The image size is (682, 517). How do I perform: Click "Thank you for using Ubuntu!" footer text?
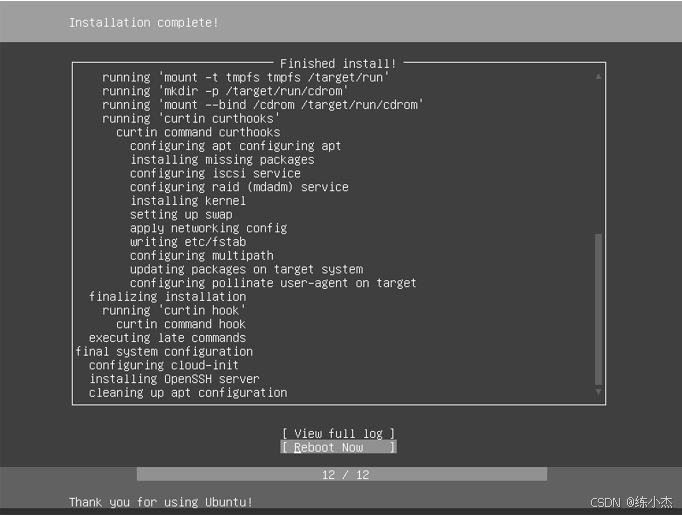coord(161,502)
